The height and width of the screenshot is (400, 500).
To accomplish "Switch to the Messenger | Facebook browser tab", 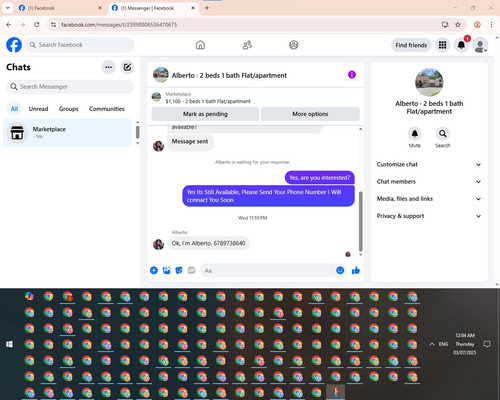I will click(x=153, y=8).
